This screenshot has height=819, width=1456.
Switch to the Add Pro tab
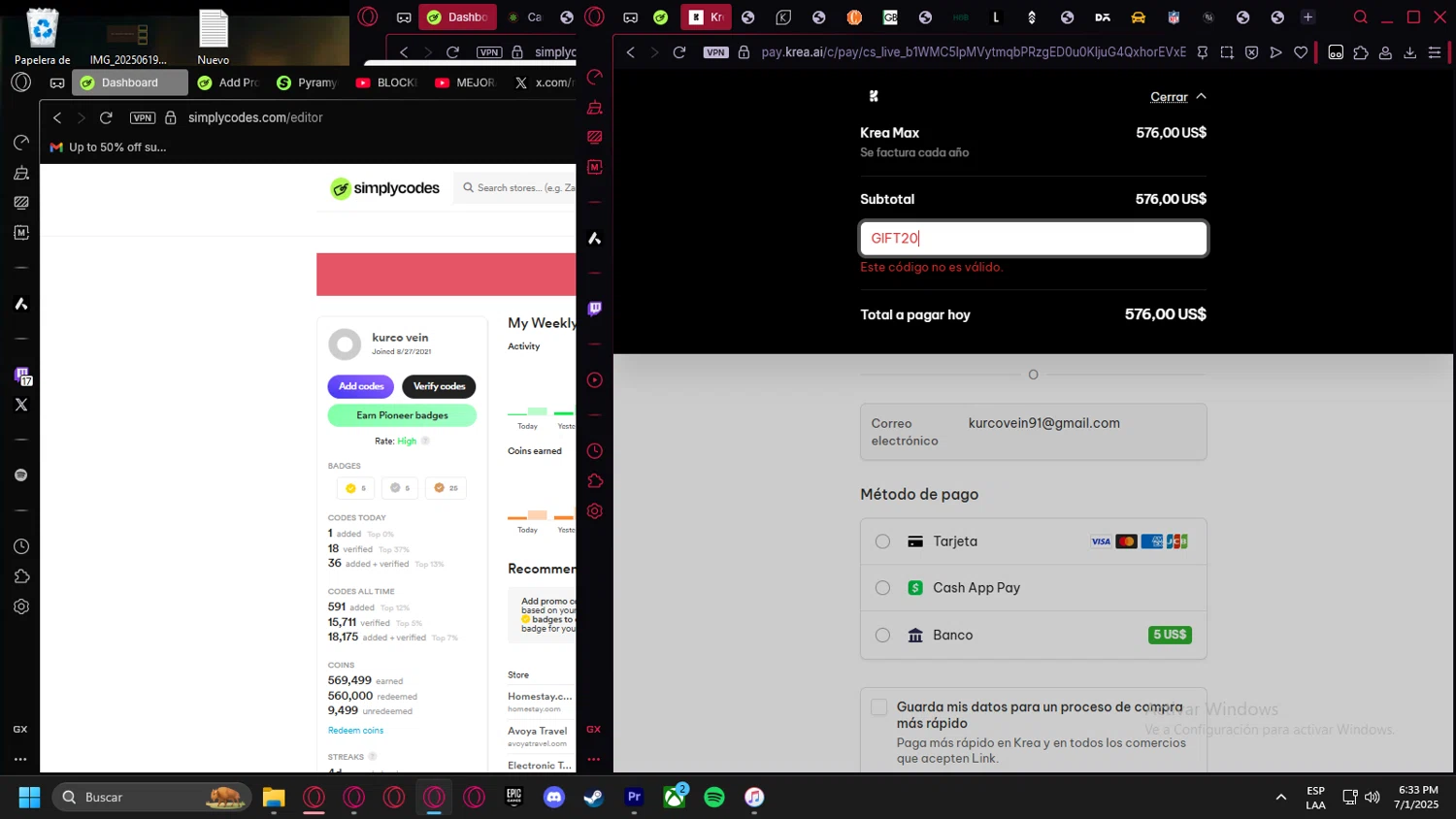229,82
